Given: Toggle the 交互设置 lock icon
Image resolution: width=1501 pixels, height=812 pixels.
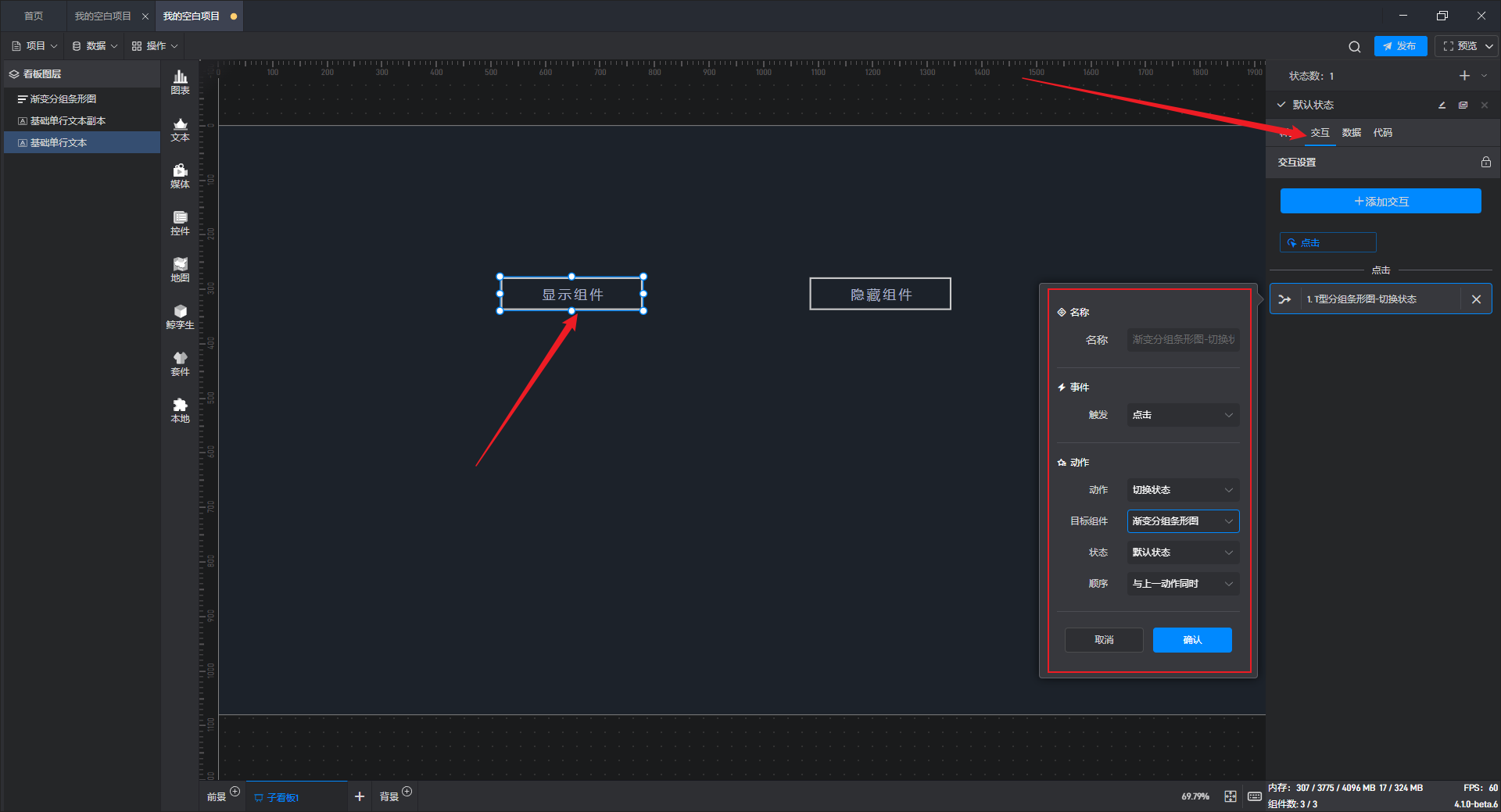Looking at the screenshot, I should click(1485, 162).
